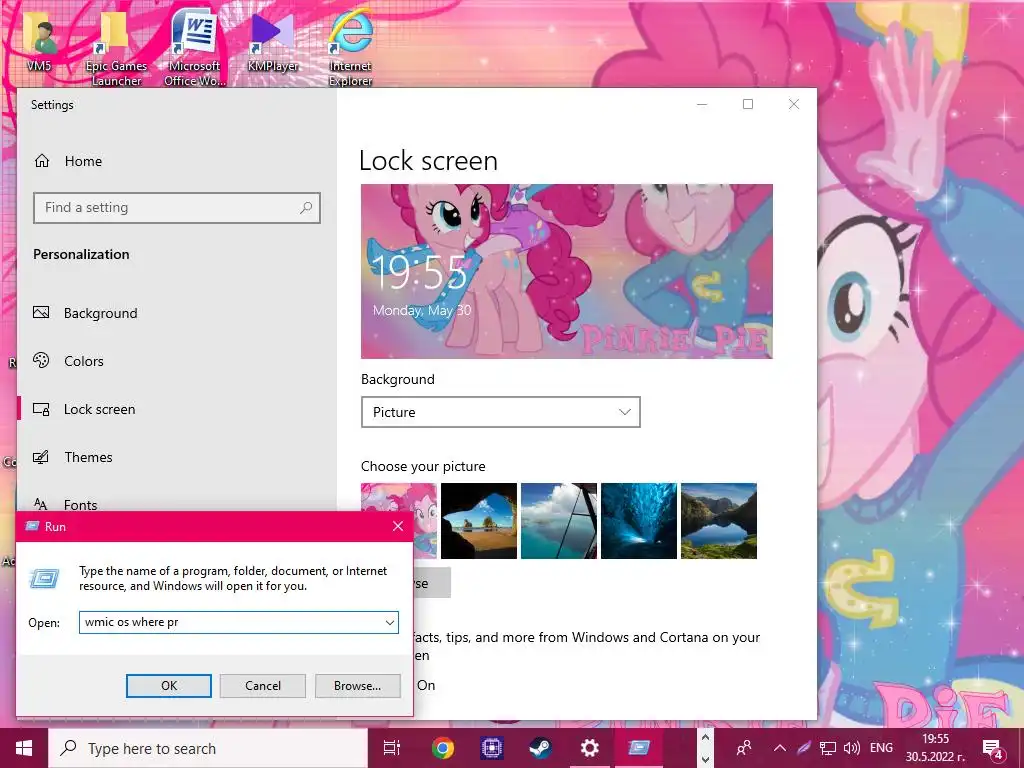
Task: Open the CPU chip app on taskbar
Action: [492, 748]
